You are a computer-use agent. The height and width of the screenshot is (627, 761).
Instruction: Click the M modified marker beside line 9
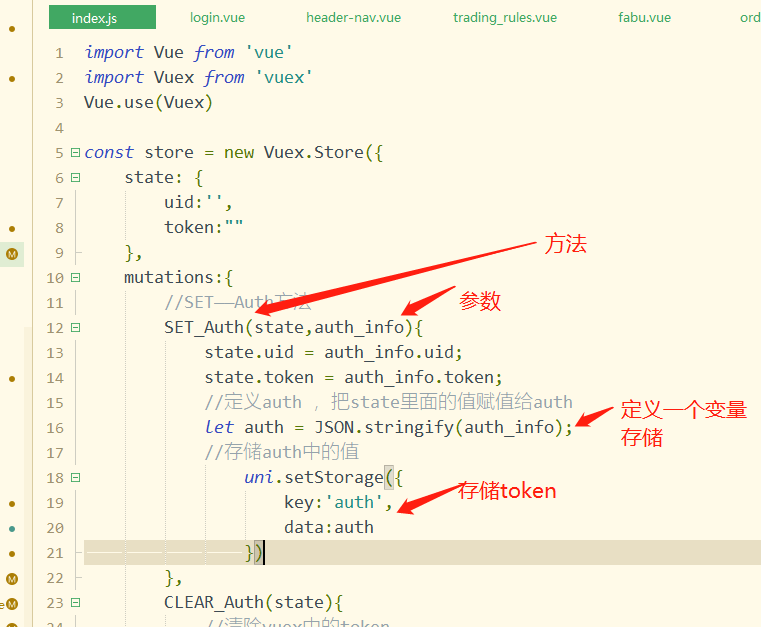pyautogui.click(x=12, y=253)
